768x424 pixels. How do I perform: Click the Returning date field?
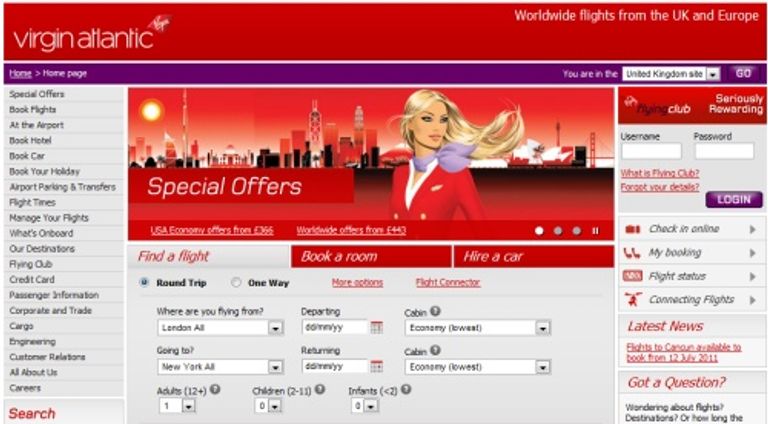pyautogui.click(x=335, y=366)
